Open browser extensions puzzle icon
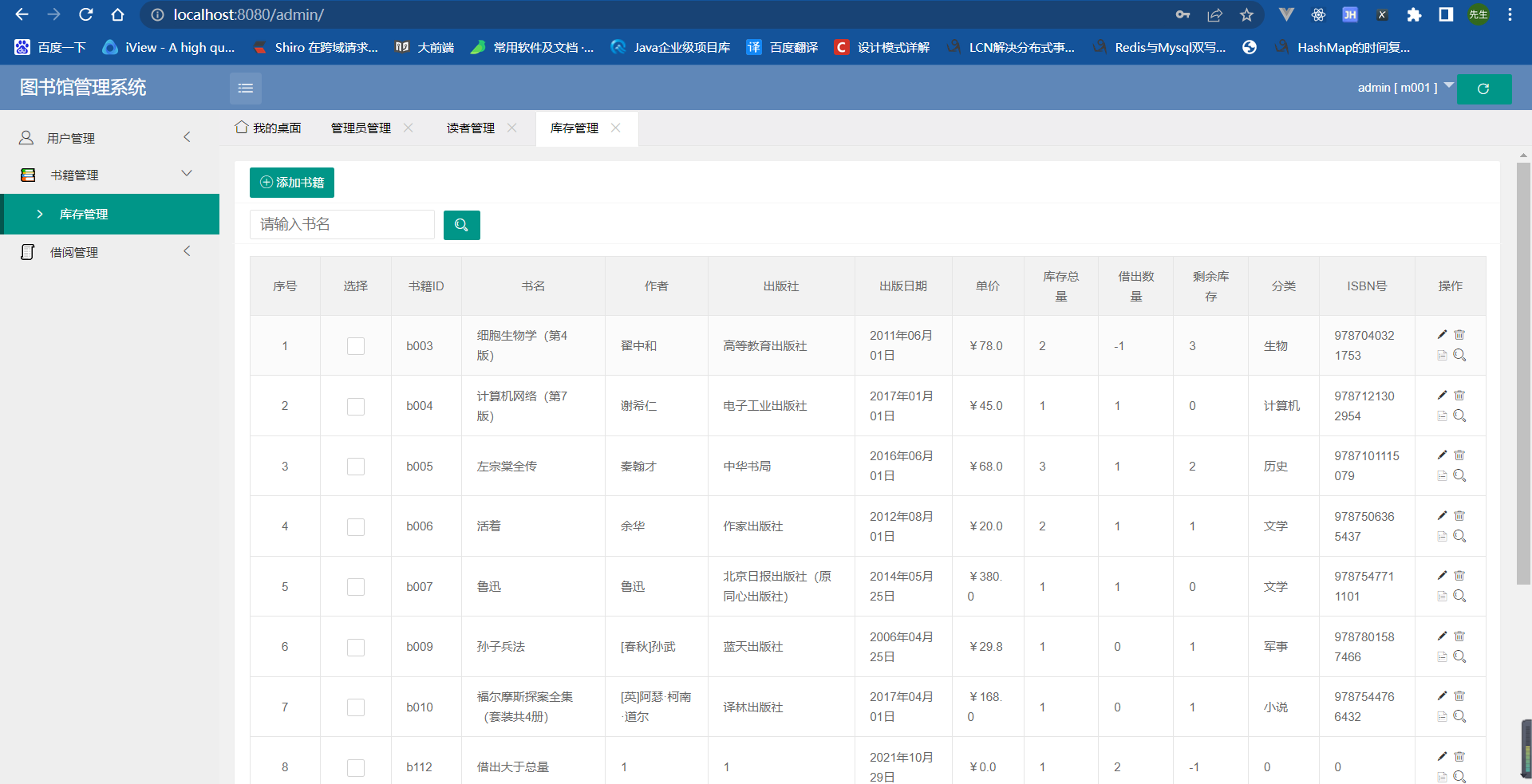Image resolution: width=1532 pixels, height=784 pixels. (x=1414, y=14)
